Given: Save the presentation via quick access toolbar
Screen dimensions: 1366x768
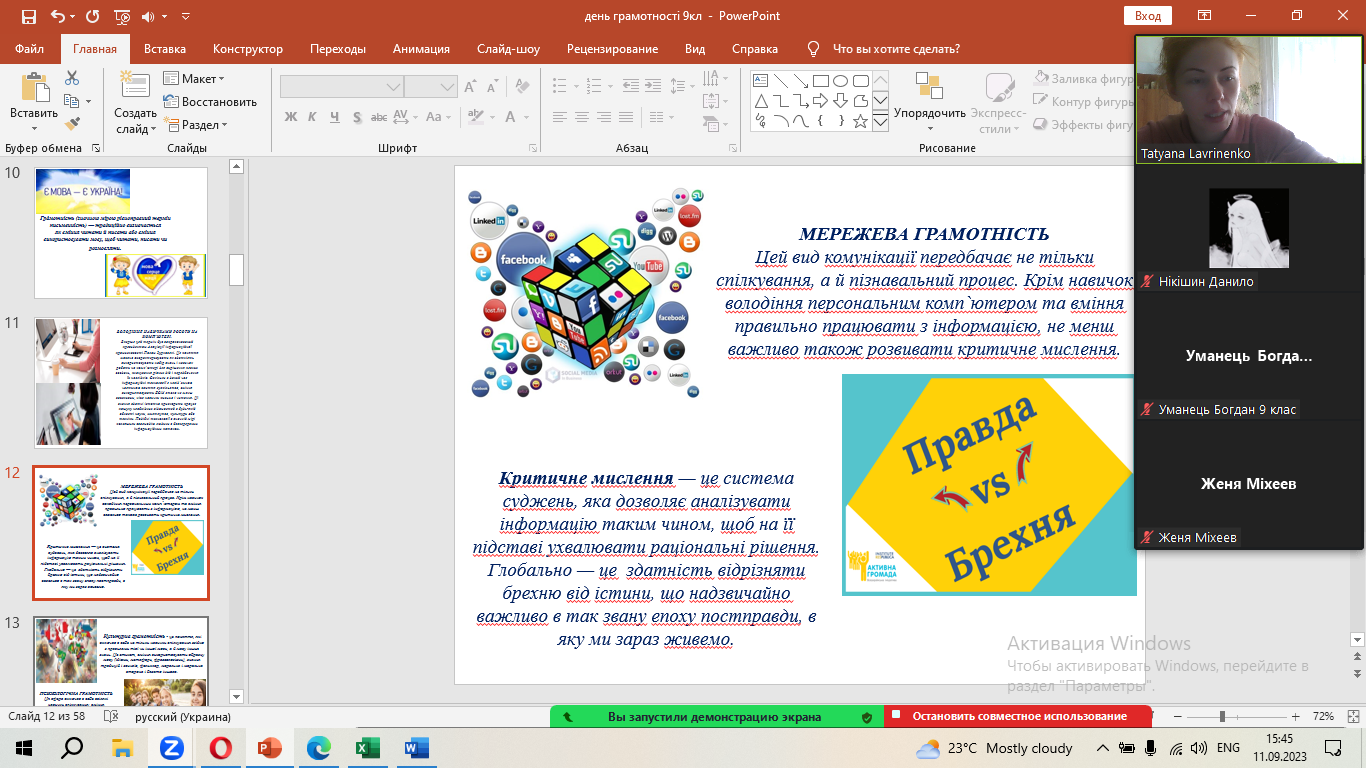Looking at the screenshot, I should tap(28, 16).
